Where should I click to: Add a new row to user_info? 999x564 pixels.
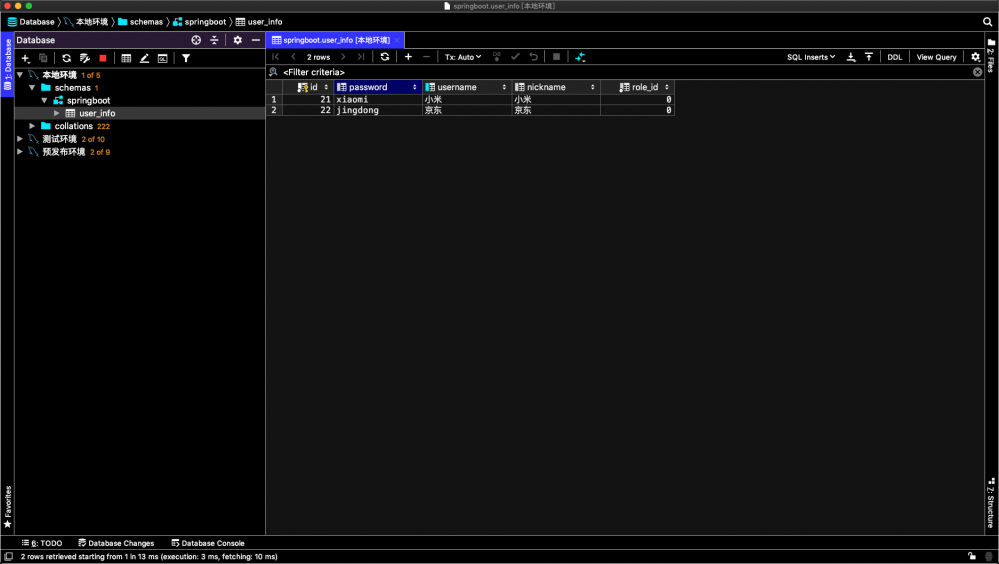408,57
